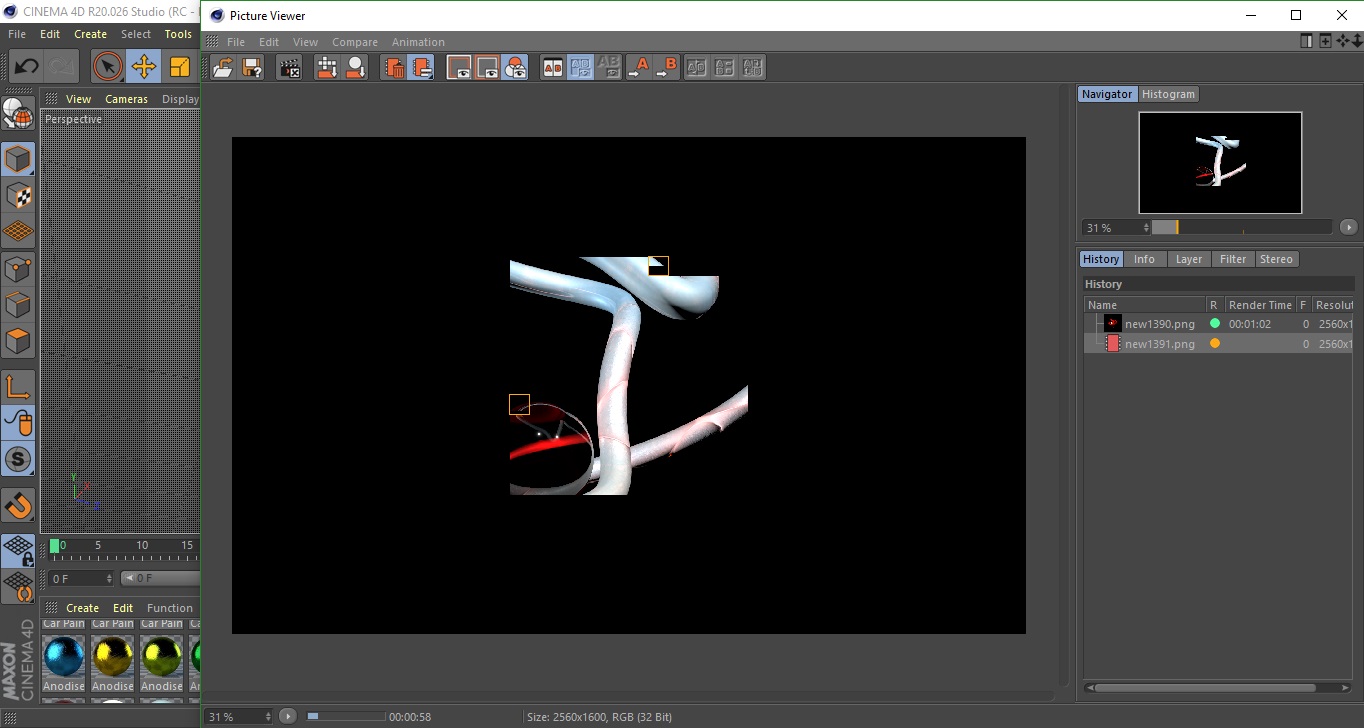Toggle the Enable Axis L-shaped icon
Image resolution: width=1364 pixels, height=728 pixels.
18,387
